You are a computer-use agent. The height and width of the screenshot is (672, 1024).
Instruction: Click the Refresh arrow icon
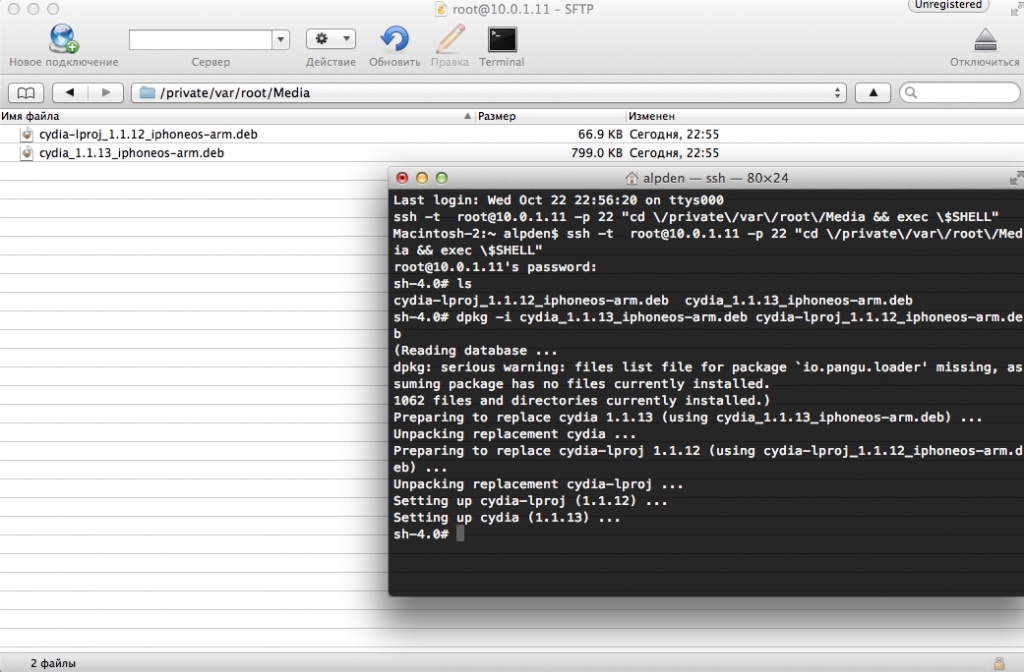(x=394, y=39)
